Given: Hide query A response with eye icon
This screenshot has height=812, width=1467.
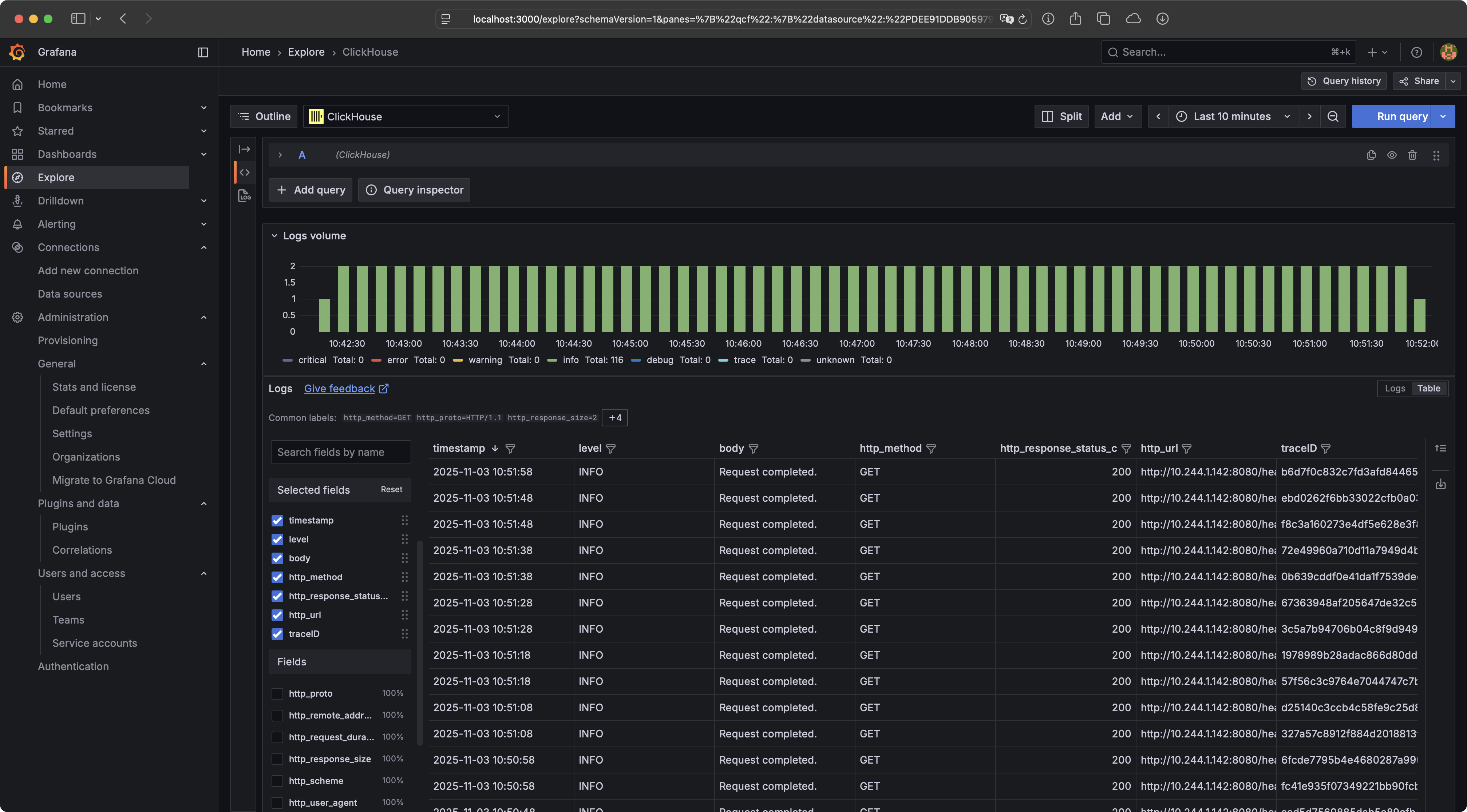Looking at the screenshot, I should 1392,155.
